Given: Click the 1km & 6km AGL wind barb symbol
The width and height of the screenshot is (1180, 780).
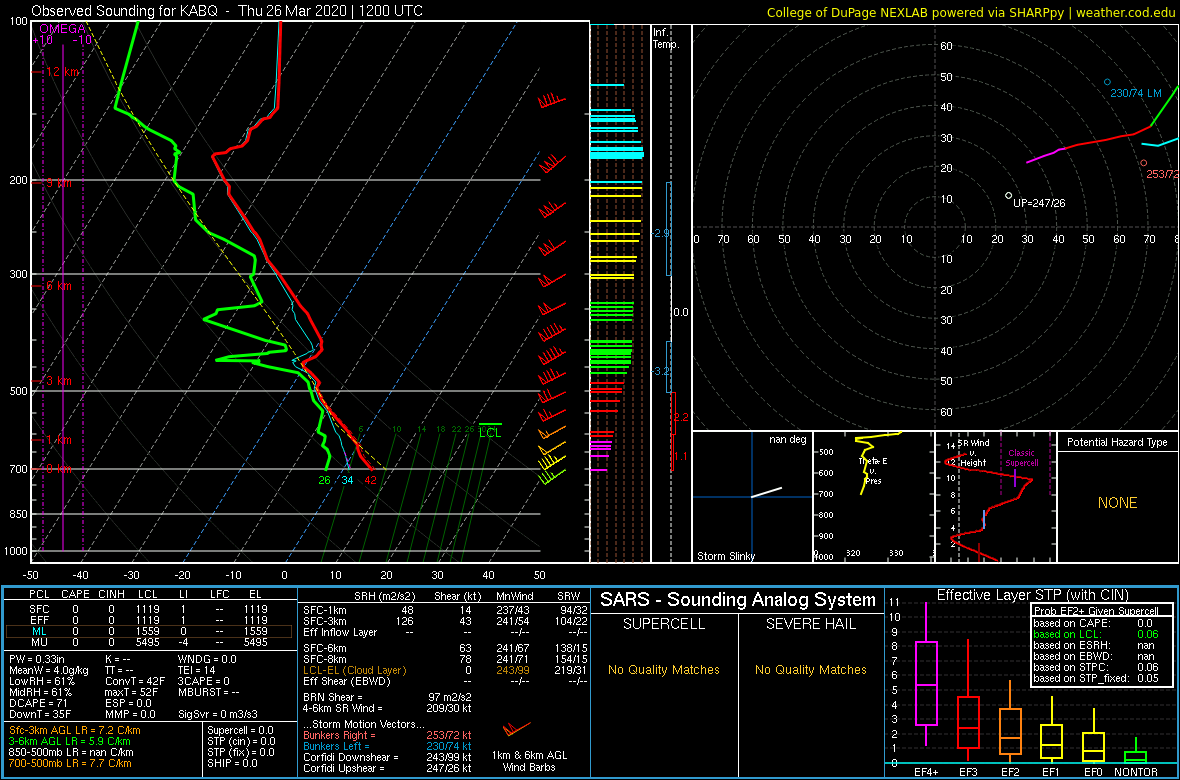Looking at the screenshot, I should click(x=515, y=728).
